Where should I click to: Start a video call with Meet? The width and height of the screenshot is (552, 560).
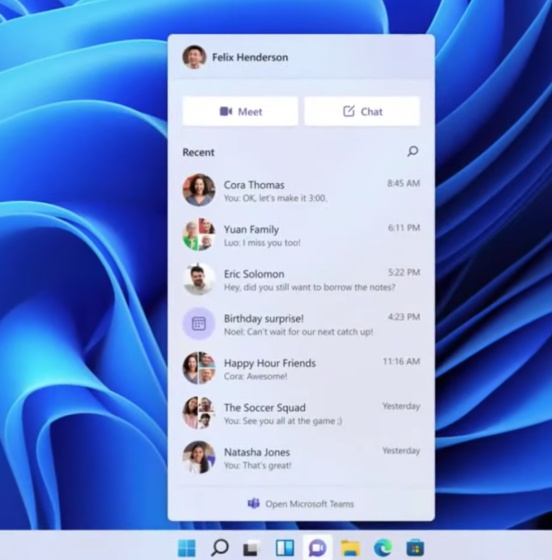tap(240, 111)
